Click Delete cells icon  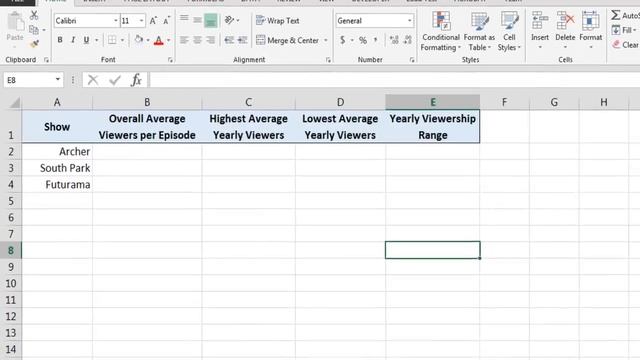coord(565,20)
